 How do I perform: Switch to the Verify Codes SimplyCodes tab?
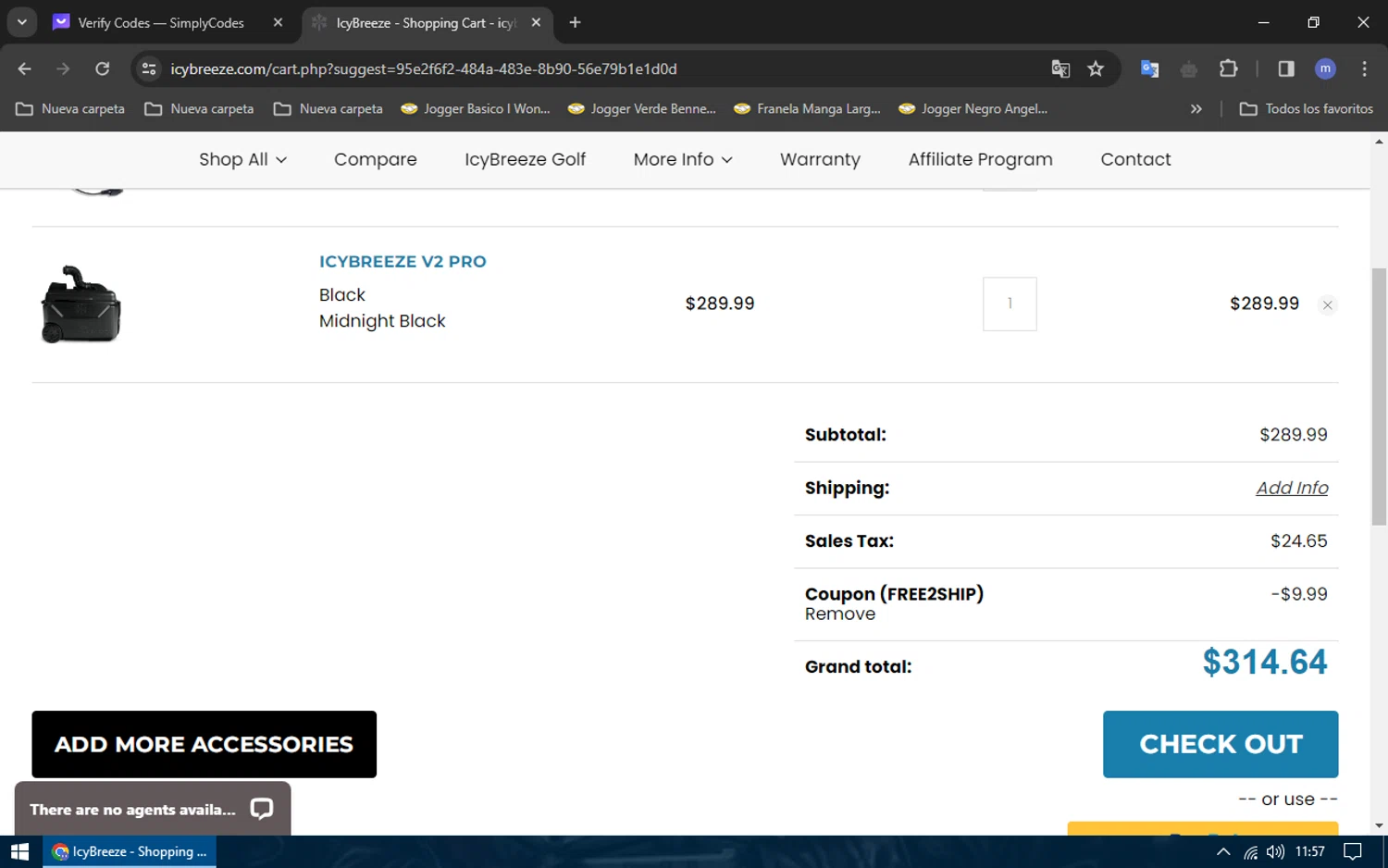[161, 22]
